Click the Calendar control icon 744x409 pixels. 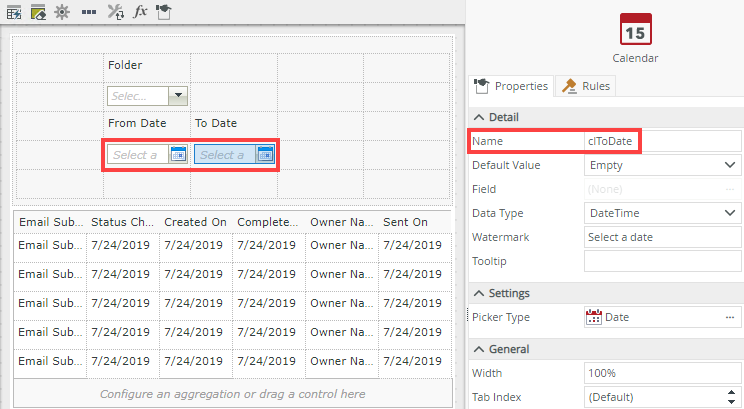pyautogui.click(x=635, y=29)
